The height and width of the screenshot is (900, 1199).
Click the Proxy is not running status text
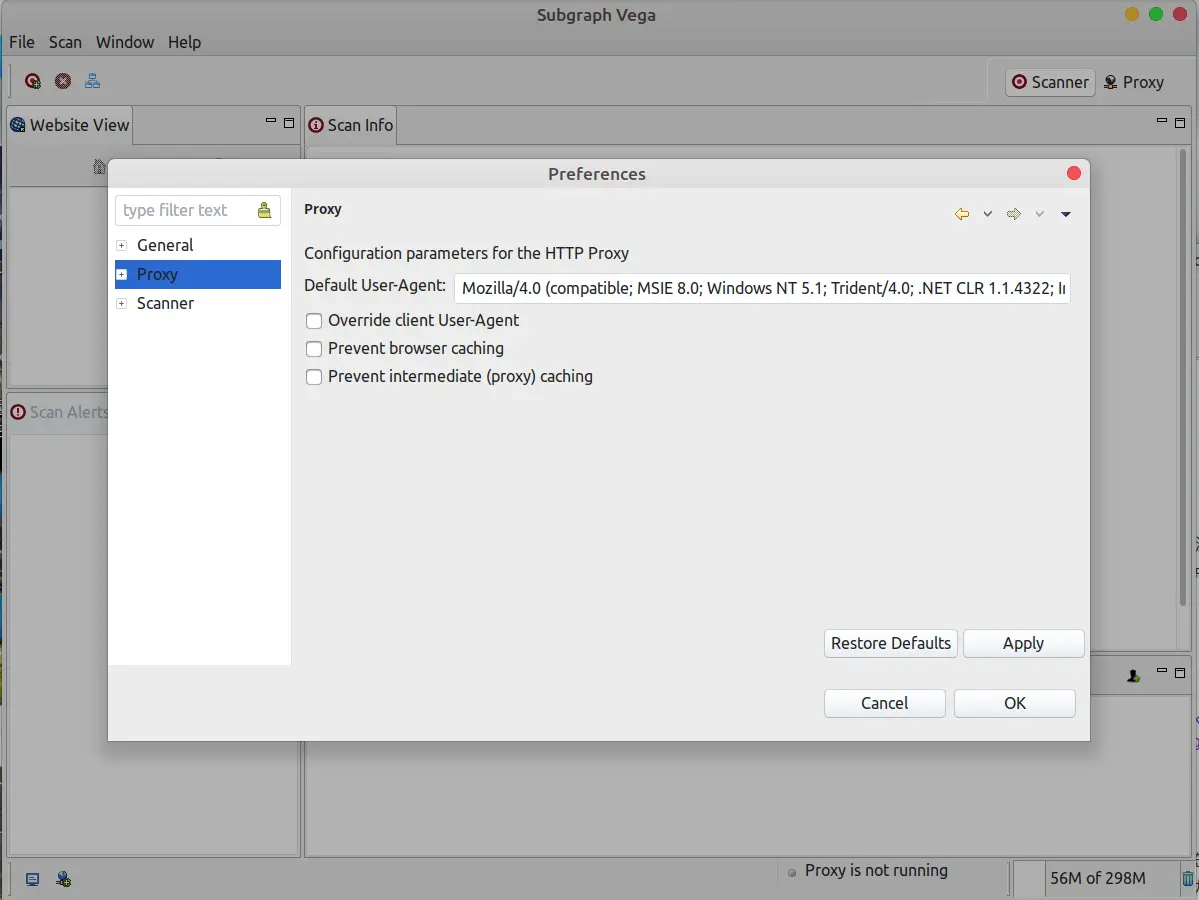coord(876,871)
